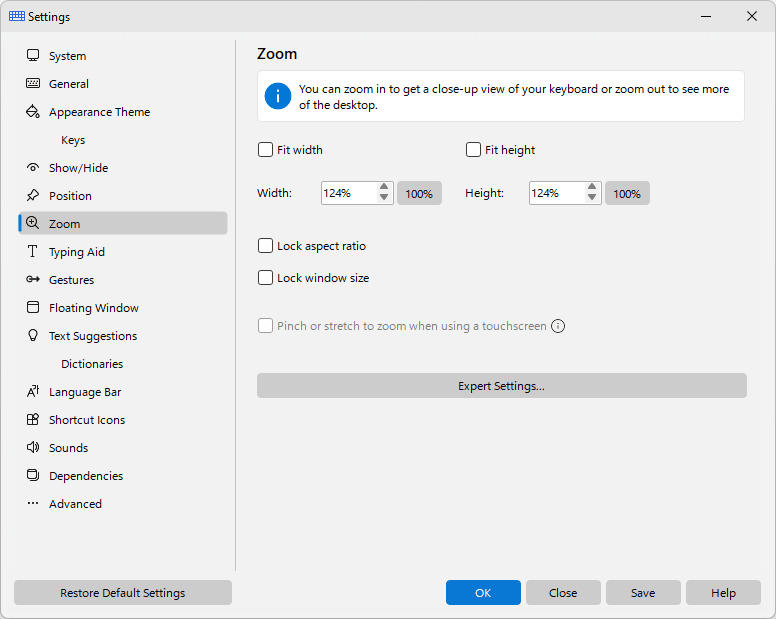Open the General settings page
Screen dimensions: 776x619
123,84
